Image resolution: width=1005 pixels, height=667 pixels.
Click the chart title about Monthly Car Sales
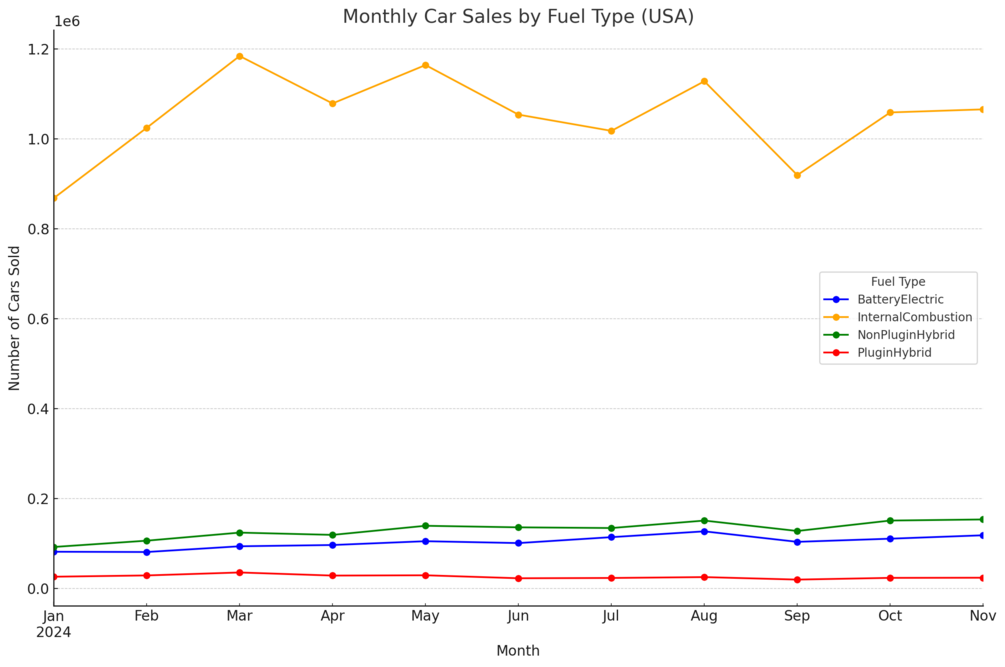[x=518, y=17]
